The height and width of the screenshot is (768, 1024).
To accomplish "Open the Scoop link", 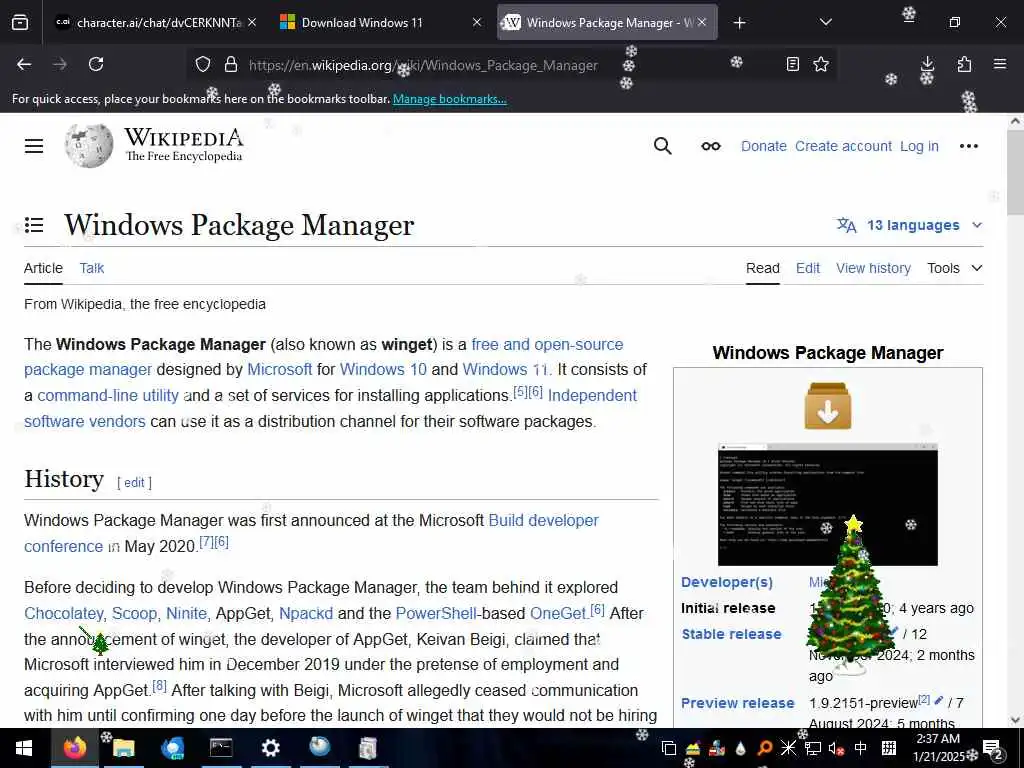I will 135,614.
